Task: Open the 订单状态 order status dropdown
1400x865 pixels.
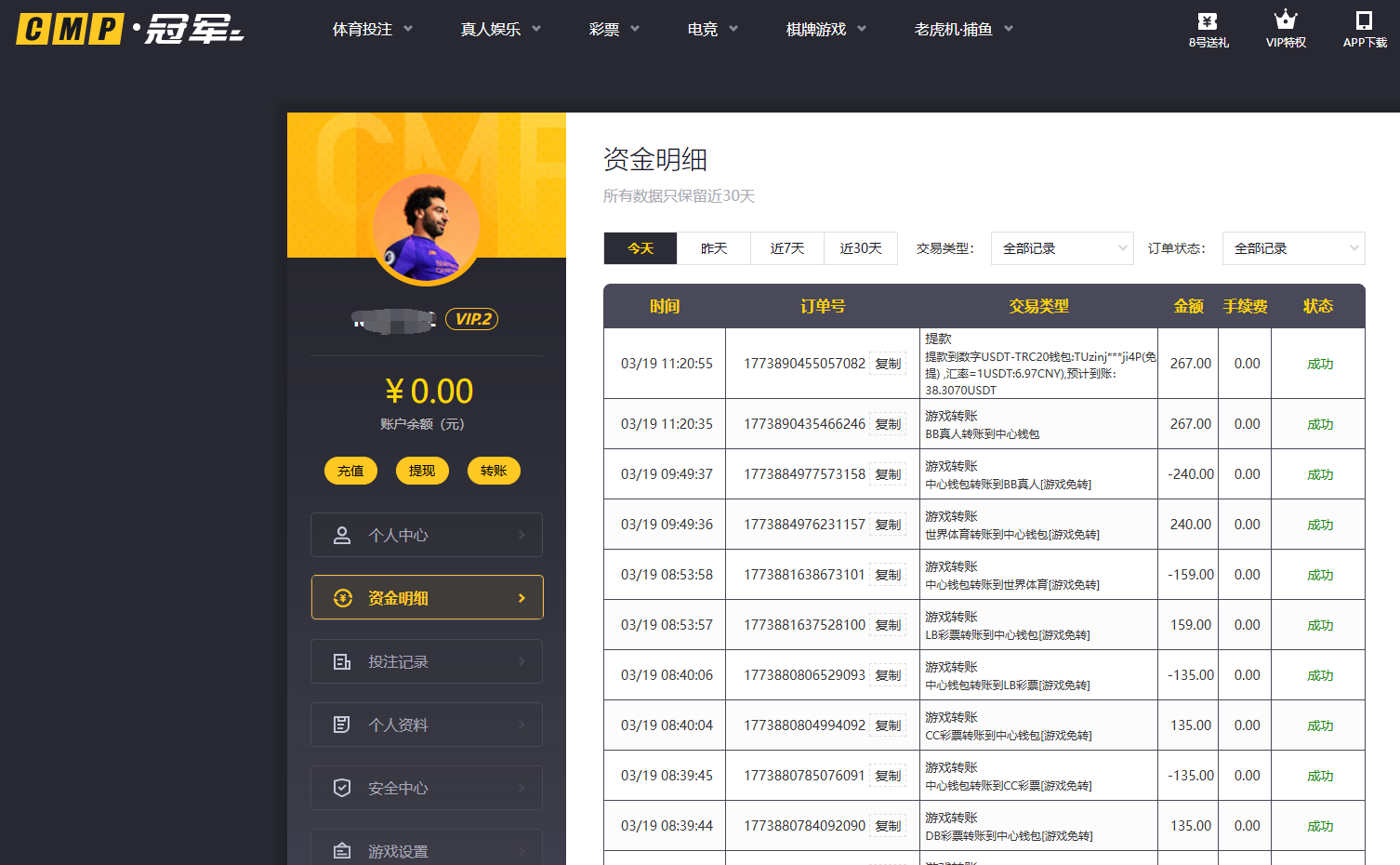Action: [1292, 248]
